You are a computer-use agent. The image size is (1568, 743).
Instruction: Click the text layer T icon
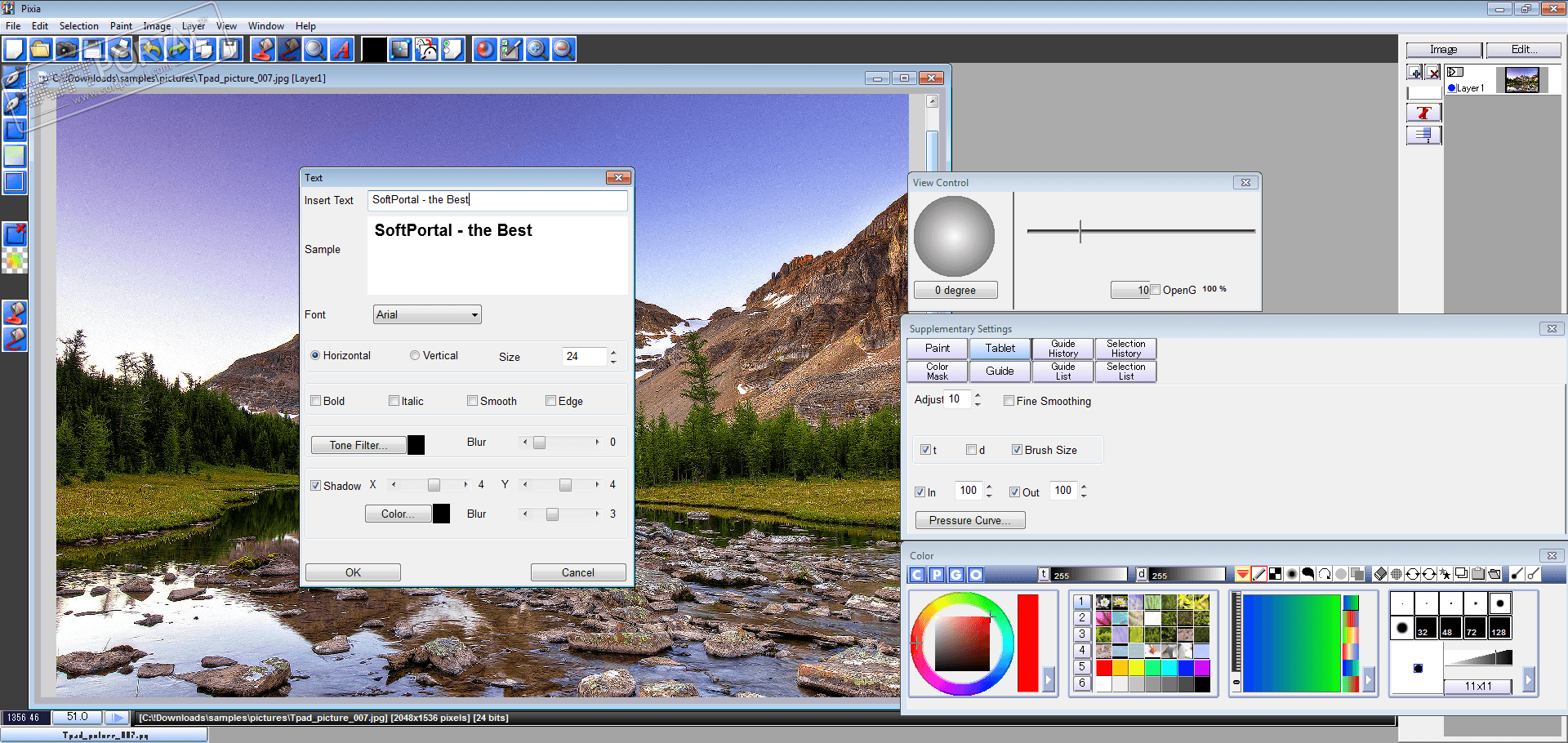[1423, 113]
